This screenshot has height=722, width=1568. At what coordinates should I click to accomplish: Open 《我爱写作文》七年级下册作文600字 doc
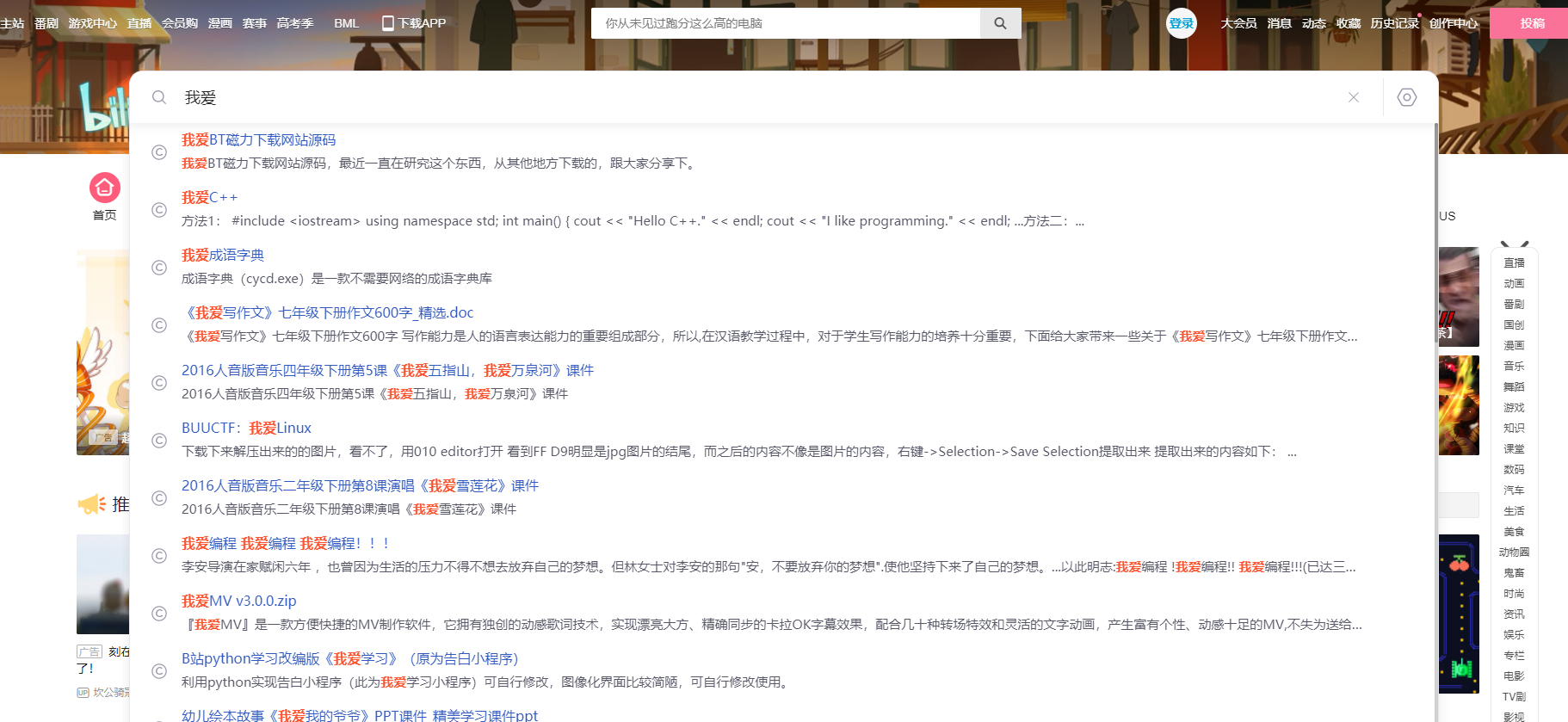pyautogui.click(x=327, y=313)
